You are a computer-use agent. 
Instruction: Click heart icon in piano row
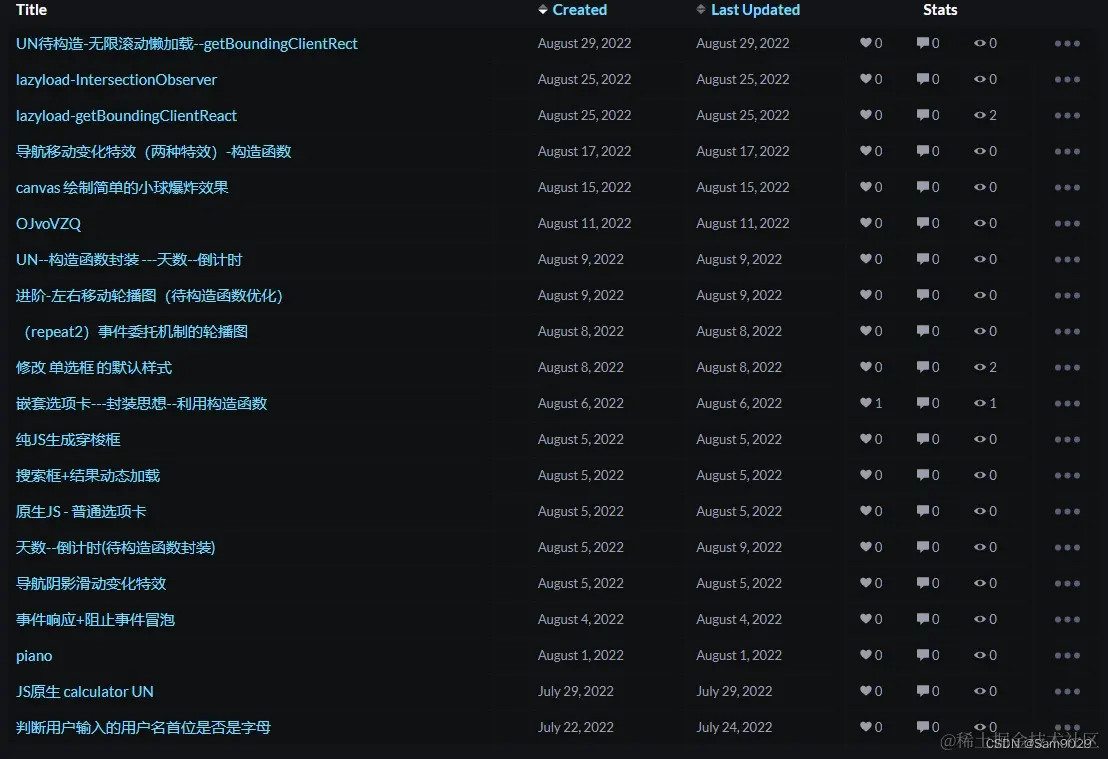coord(866,655)
